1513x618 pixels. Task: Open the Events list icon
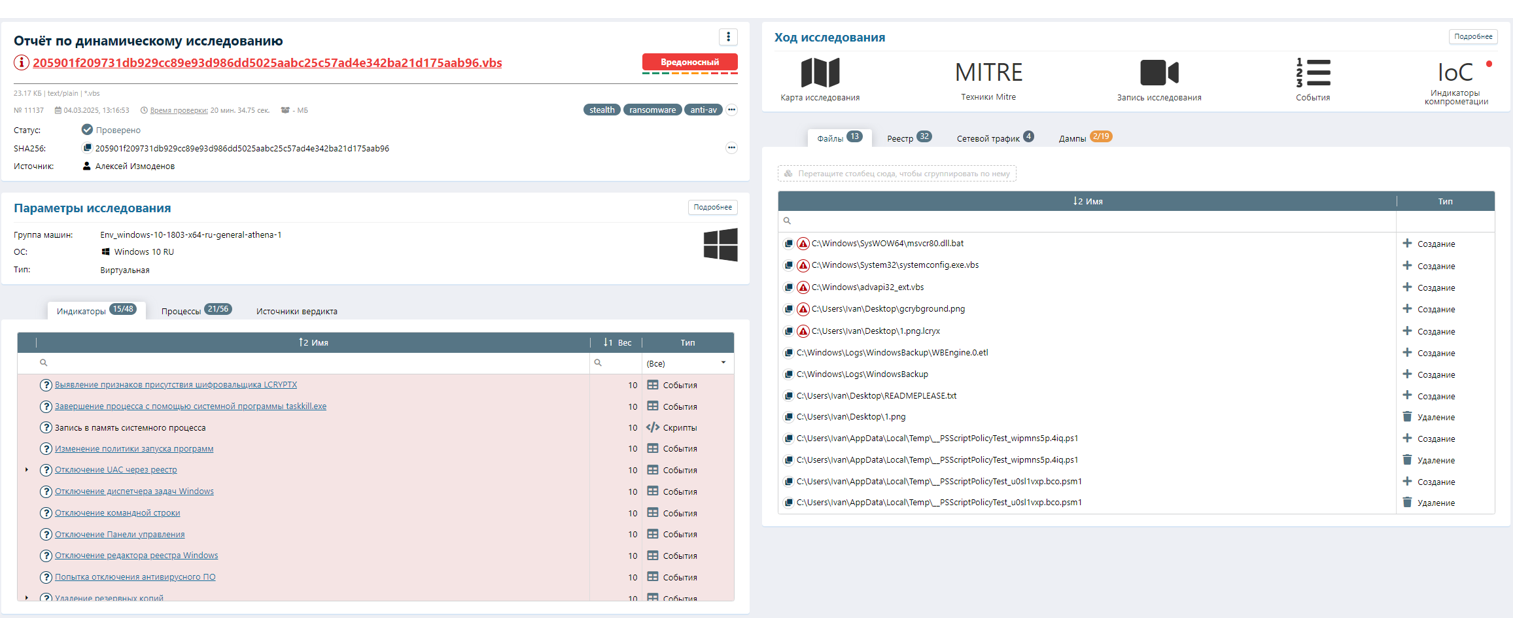[x=1312, y=73]
